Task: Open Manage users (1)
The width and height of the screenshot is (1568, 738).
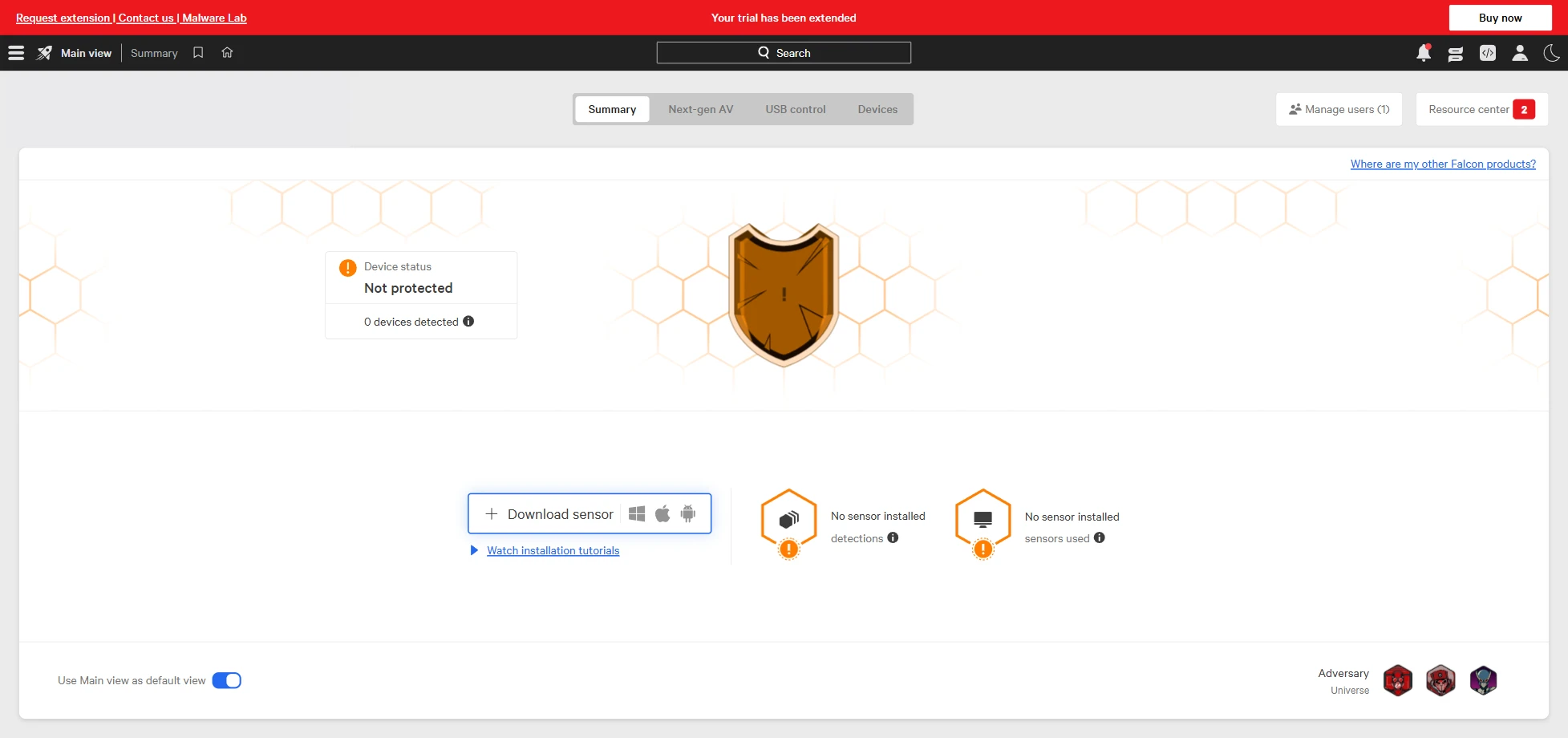Action: tap(1339, 109)
